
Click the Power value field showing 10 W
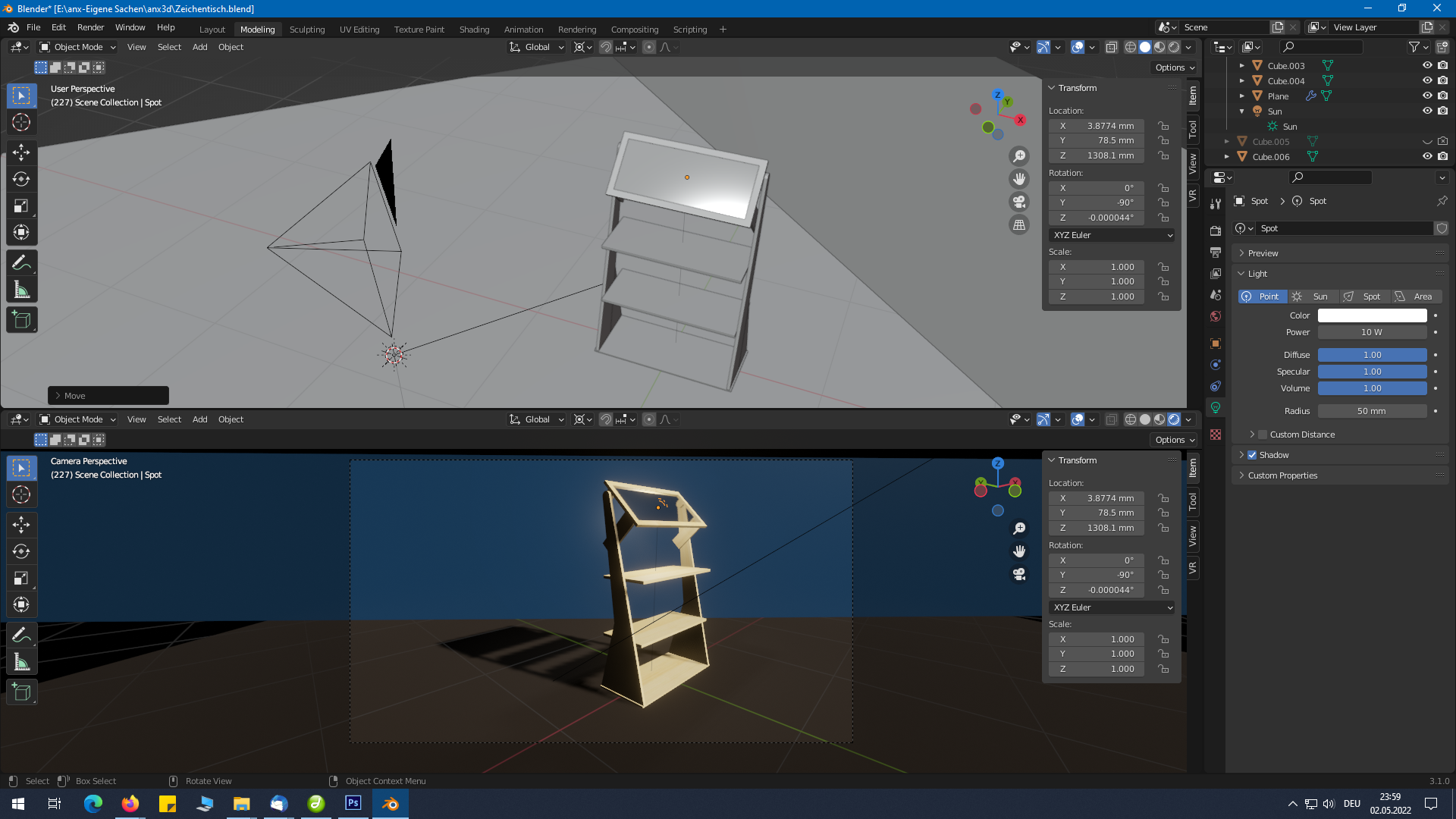pyautogui.click(x=1372, y=332)
